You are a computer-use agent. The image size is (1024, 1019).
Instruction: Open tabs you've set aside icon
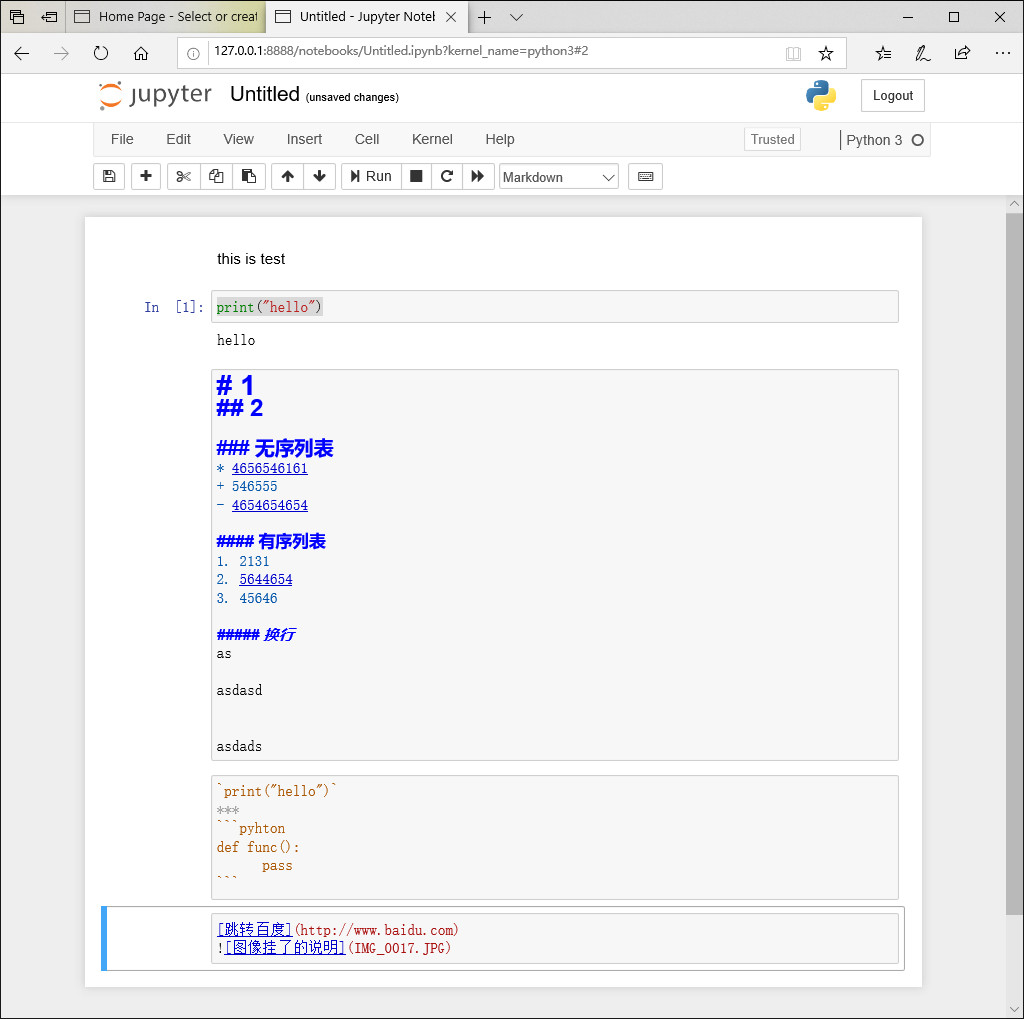coord(17,17)
